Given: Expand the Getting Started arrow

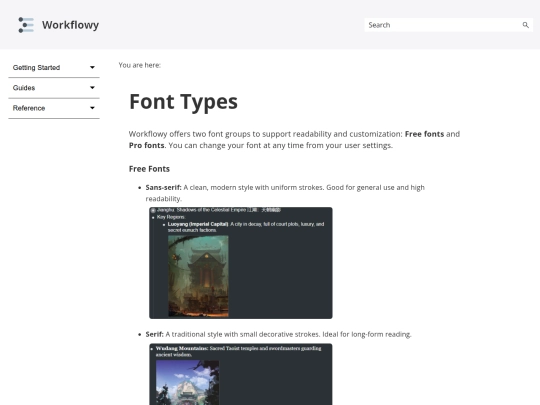Looking at the screenshot, I should 92,68.
